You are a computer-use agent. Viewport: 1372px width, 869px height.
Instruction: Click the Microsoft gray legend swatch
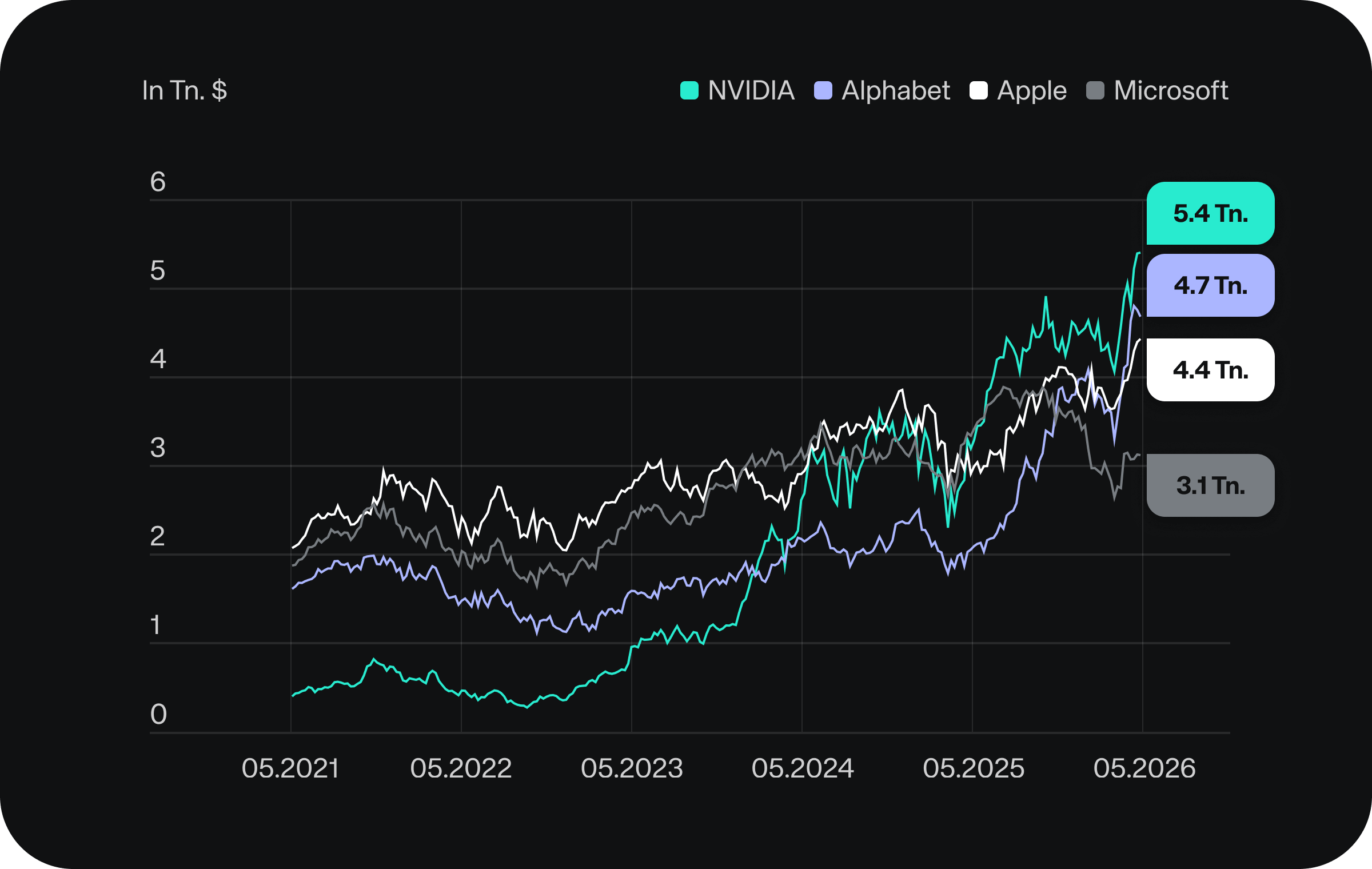(1095, 90)
